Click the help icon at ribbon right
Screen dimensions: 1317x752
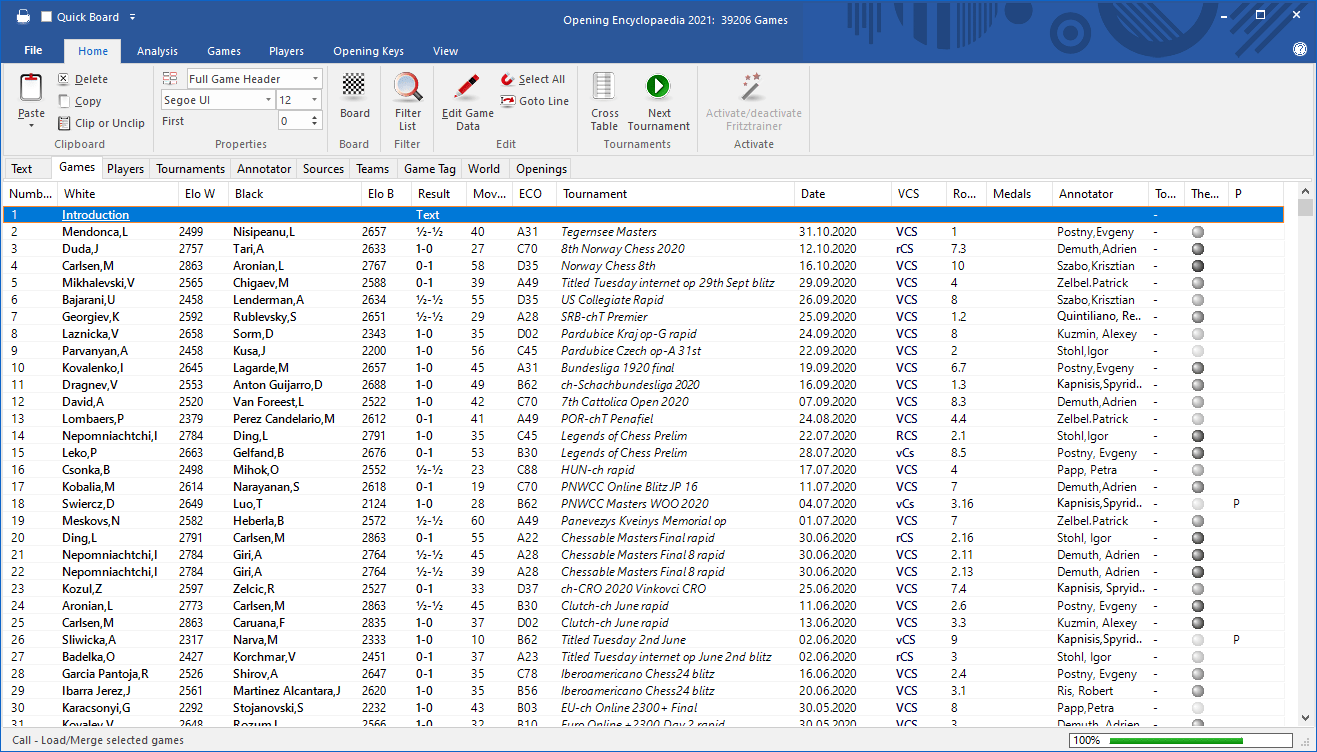pyautogui.click(x=1299, y=49)
